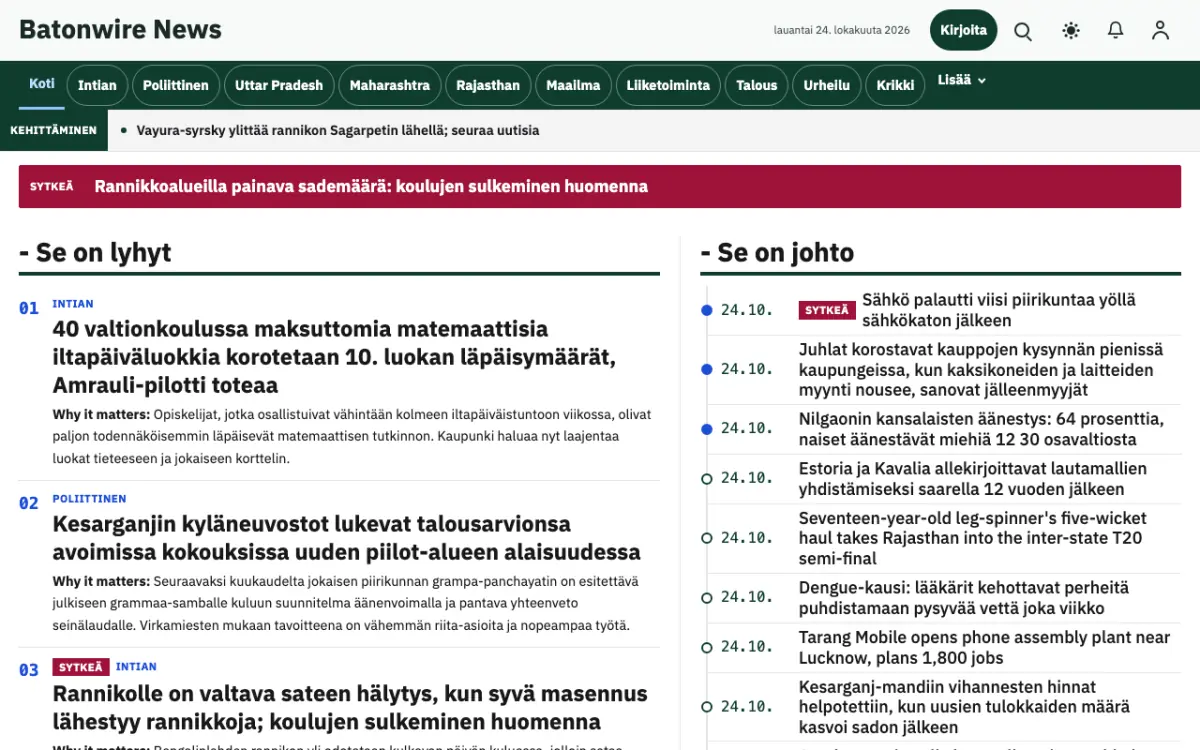This screenshot has height=750, width=1200.
Task: Open the Sähkö palautti viisi piirikuntaa story
Action: [x=999, y=310]
